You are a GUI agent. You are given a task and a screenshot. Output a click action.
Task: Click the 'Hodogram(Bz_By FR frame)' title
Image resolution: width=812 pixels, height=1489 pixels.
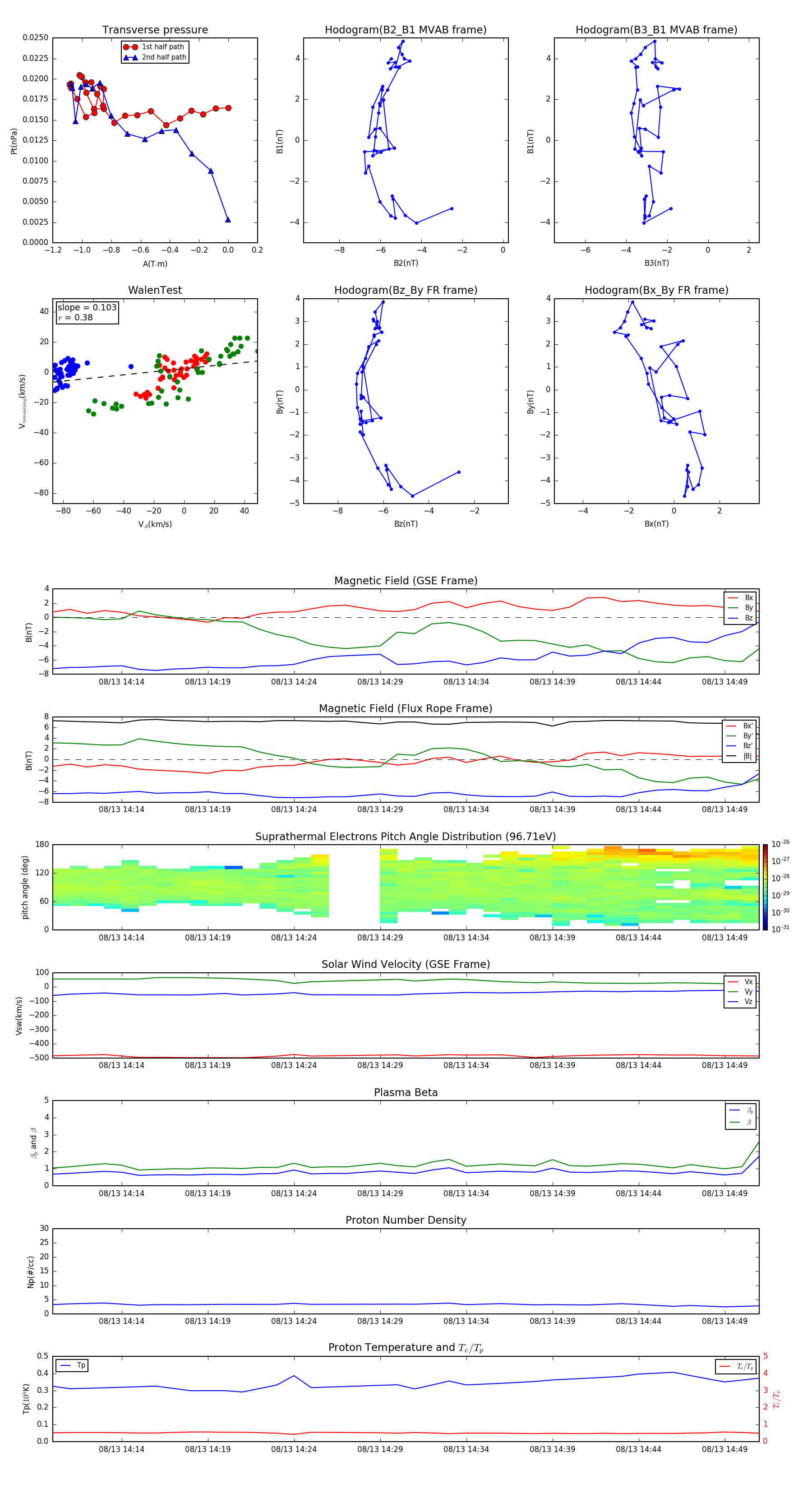tap(406, 290)
